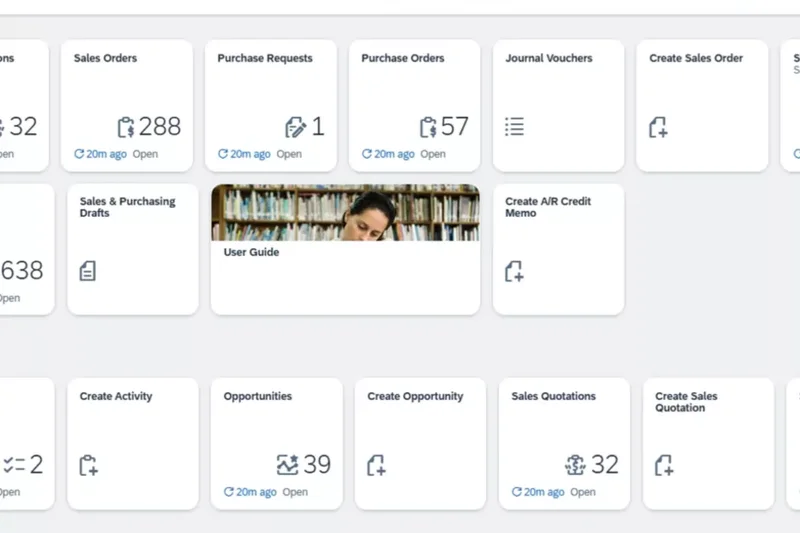Viewport: 800px width, 533px height.
Task: Click the Sales Orders tile icon
Action: click(x=126, y=127)
